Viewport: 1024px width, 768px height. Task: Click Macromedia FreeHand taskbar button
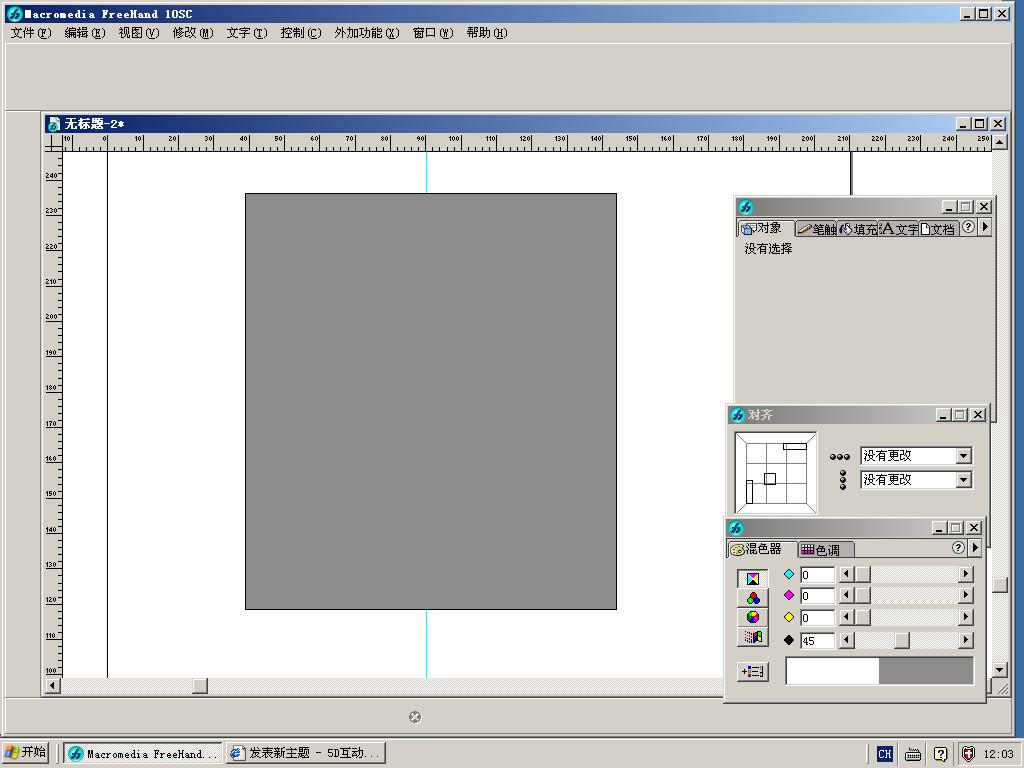(x=142, y=753)
